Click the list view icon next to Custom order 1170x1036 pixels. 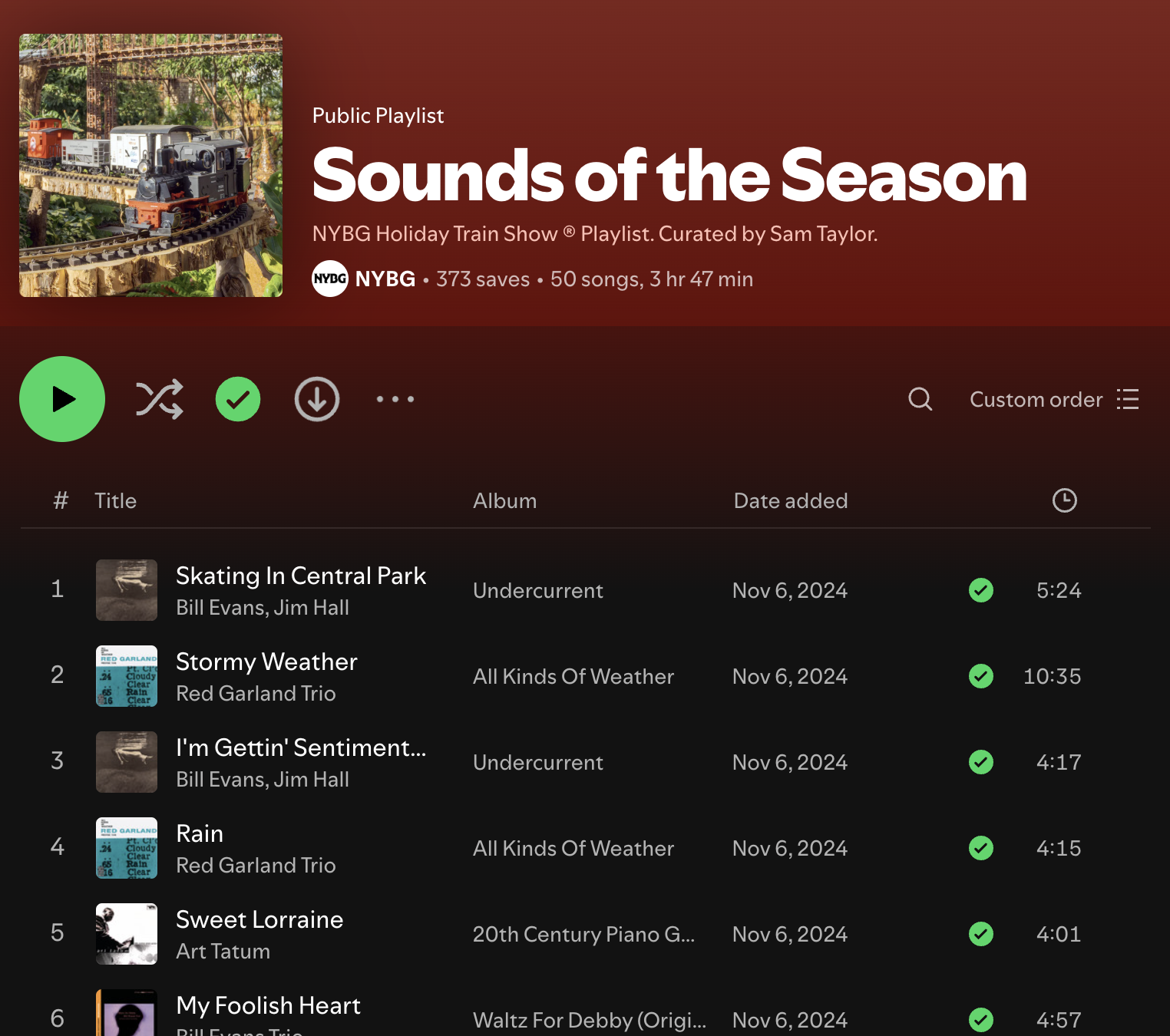click(x=1128, y=400)
